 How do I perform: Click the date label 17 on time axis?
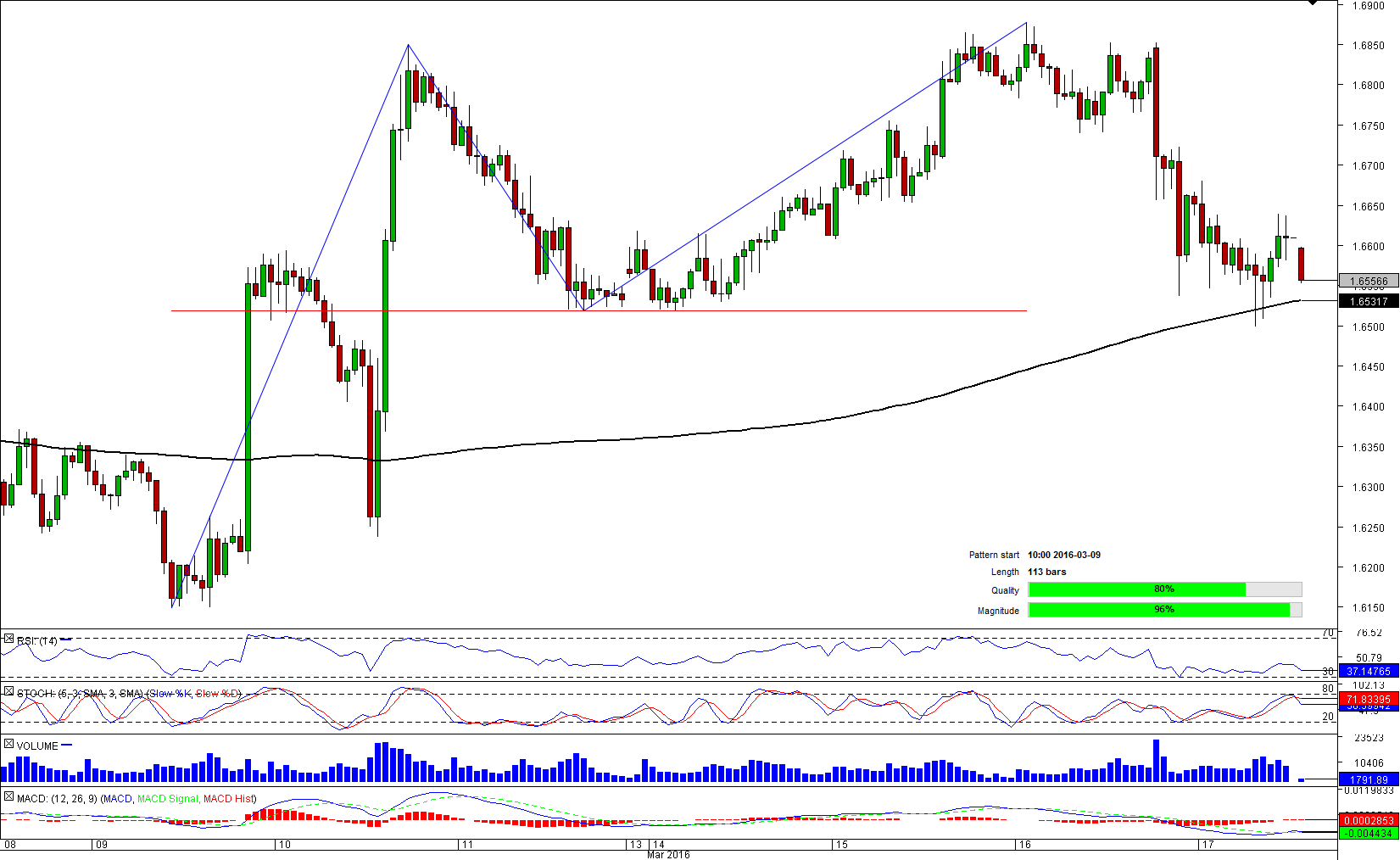point(1208,845)
